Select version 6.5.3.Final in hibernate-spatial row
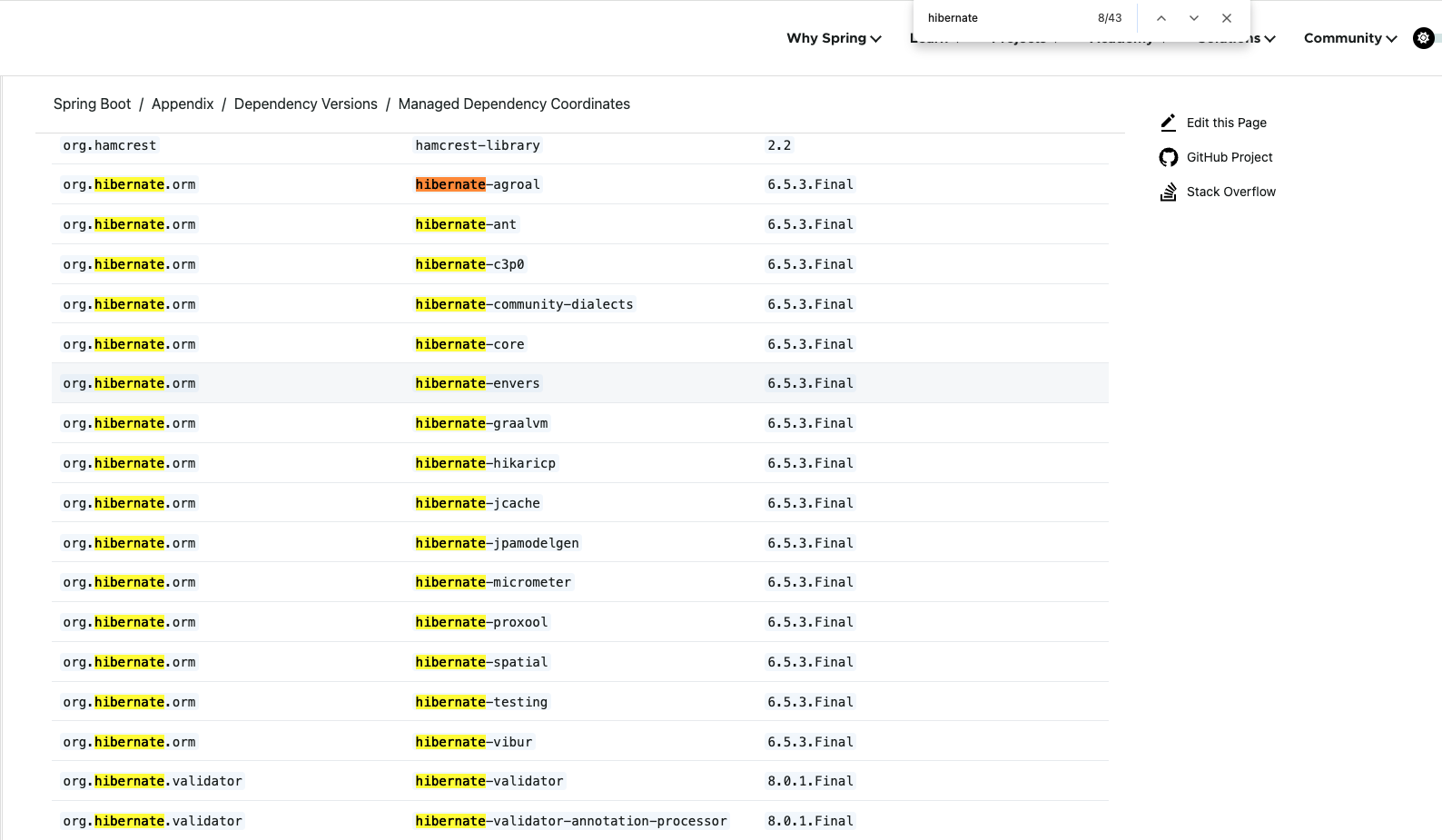This screenshot has width=1442, height=840. 810,662
